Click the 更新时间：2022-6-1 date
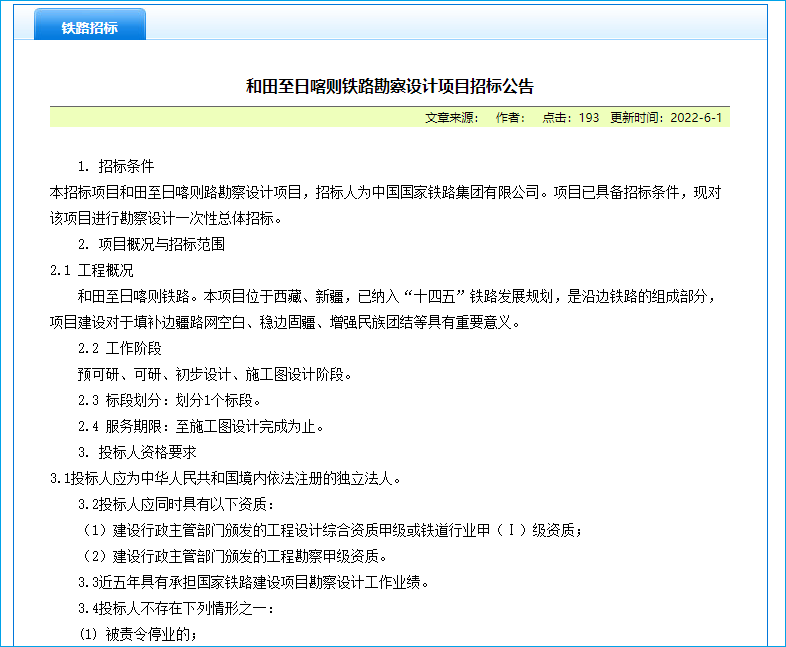The width and height of the screenshot is (786, 647). click(x=666, y=118)
